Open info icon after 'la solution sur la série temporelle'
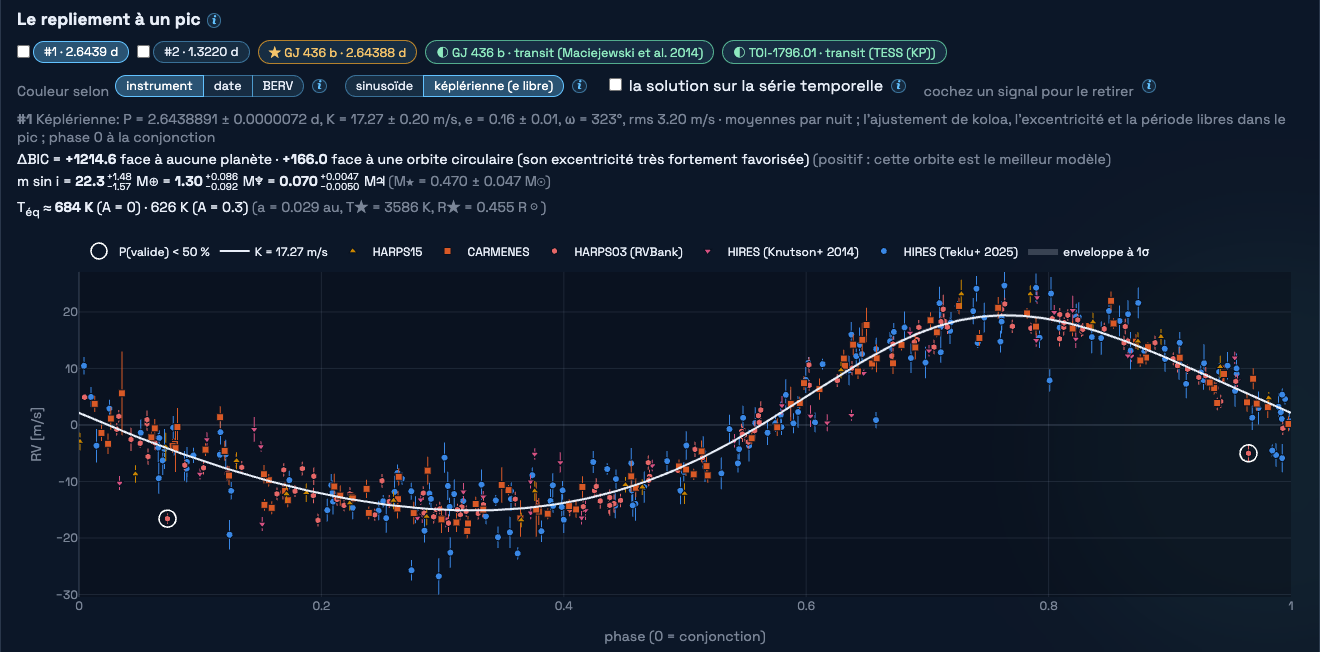 898,86
